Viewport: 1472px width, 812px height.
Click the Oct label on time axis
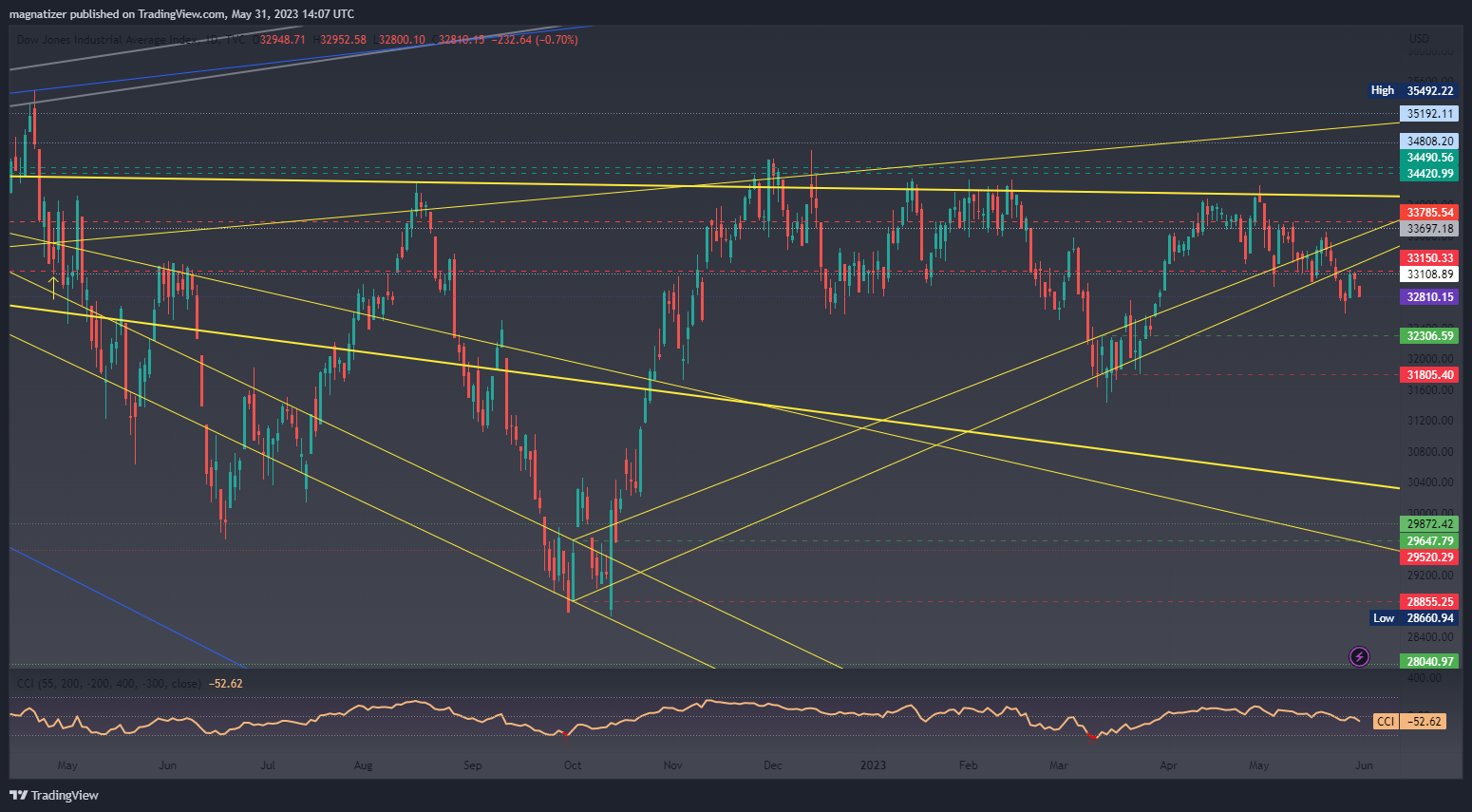[573, 765]
